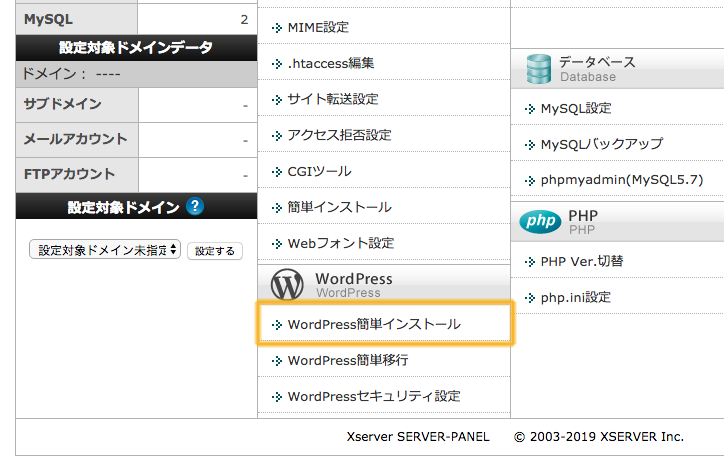Click arrow bullet beside php.ini設定

530,298
